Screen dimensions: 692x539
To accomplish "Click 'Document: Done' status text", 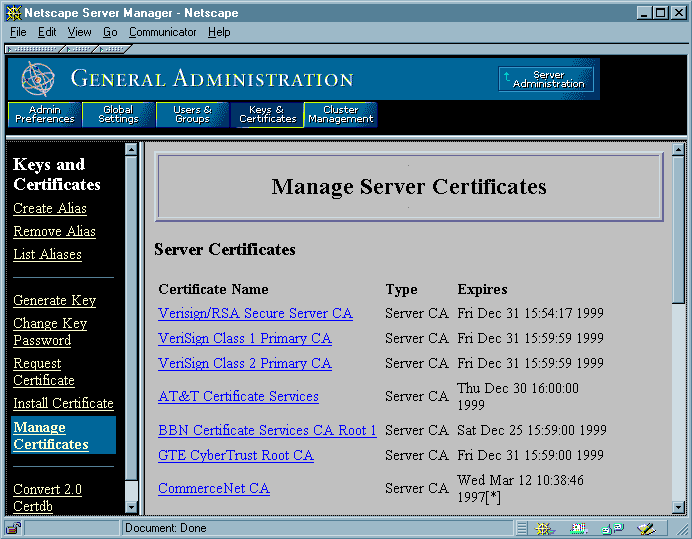I will (x=165, y=528).
